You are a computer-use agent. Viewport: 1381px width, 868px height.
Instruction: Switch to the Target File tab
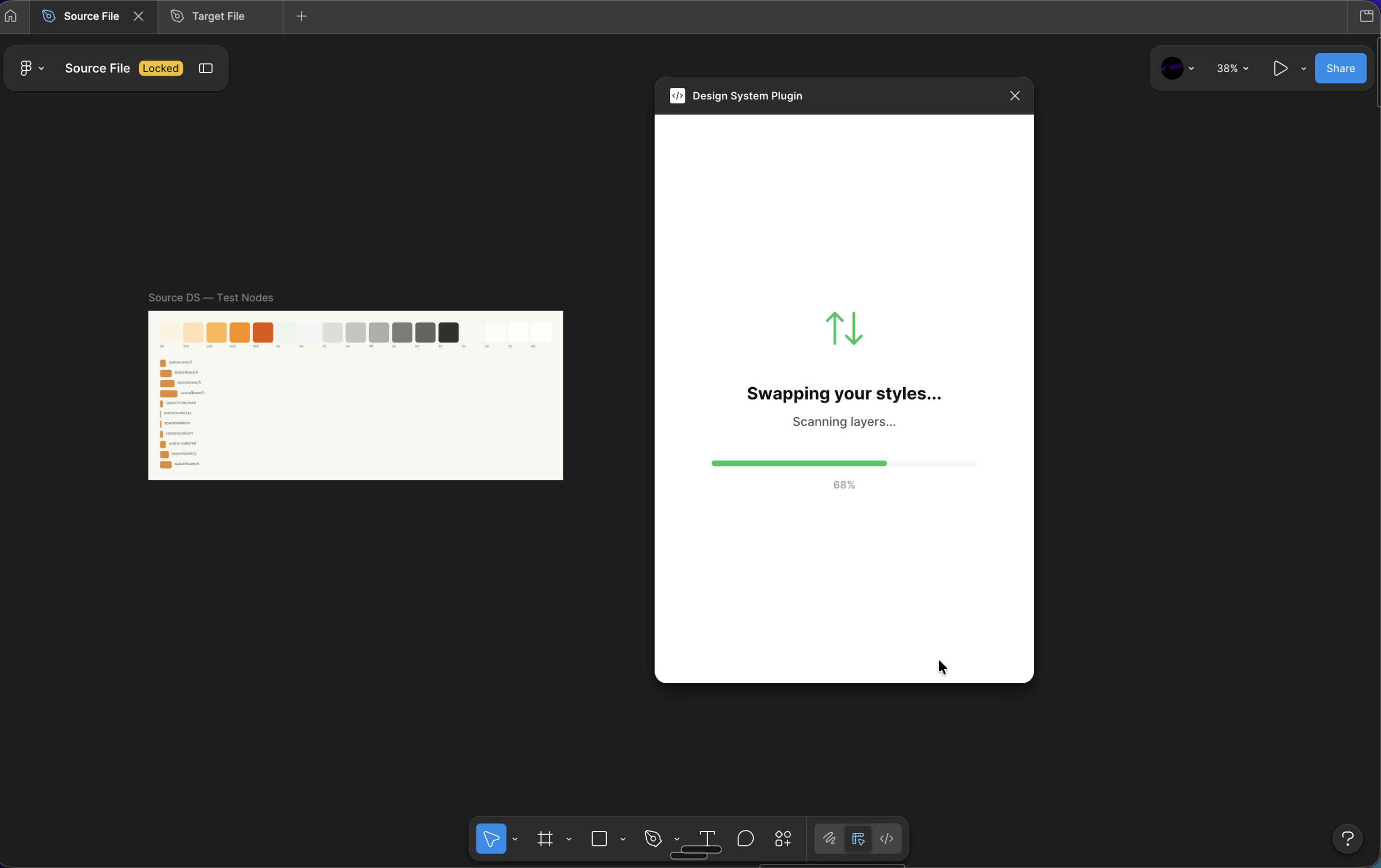(x=221, y=16)
